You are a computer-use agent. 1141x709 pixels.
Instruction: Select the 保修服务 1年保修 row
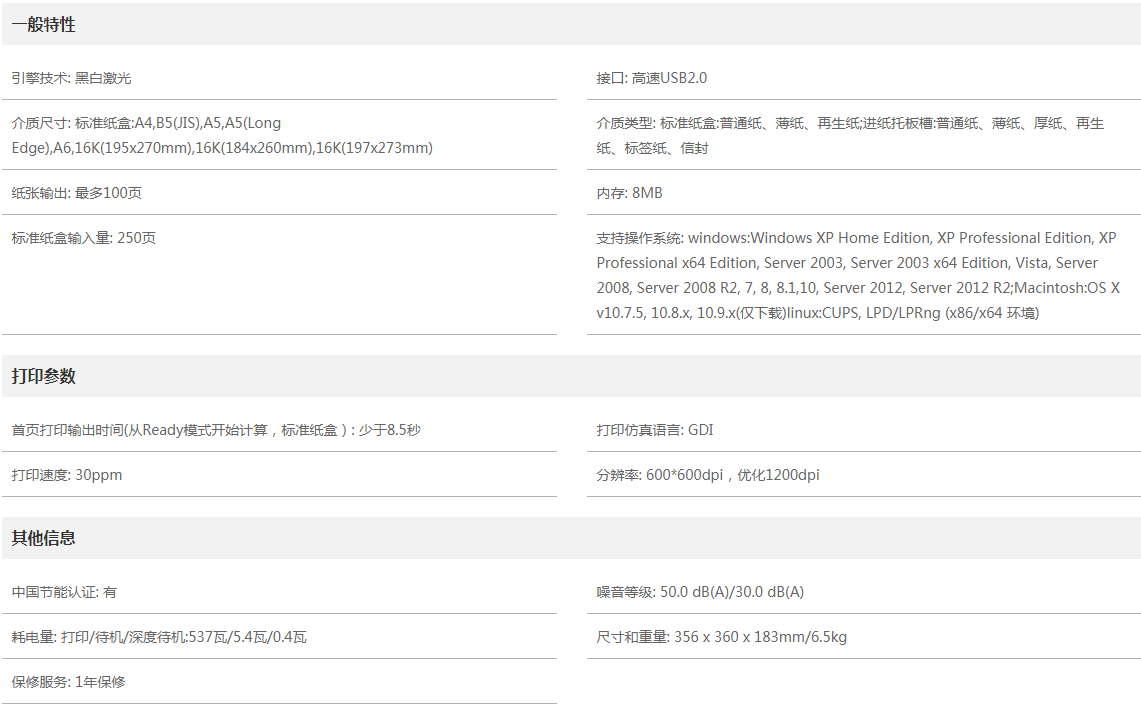tap(69, 682)
